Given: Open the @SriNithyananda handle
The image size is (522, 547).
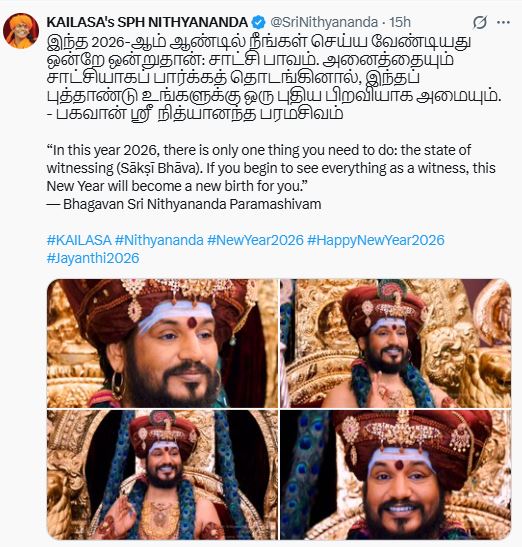Looking at the screenshot, I should tap(324, 22).
